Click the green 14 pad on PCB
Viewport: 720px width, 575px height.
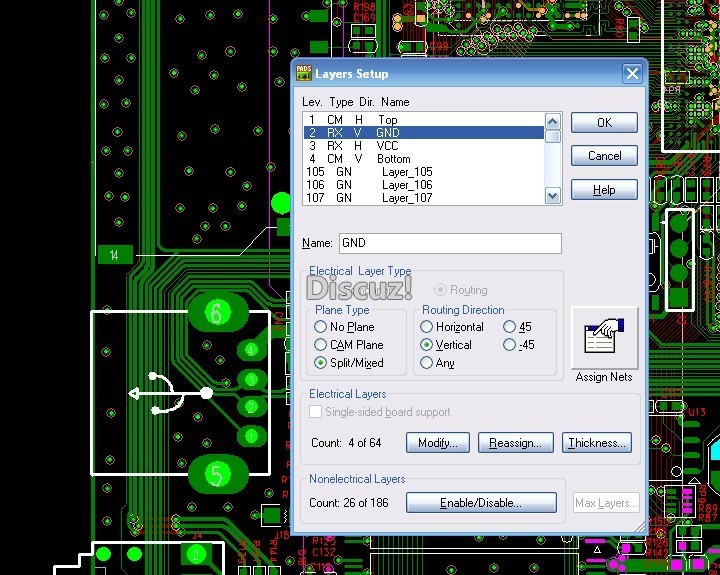(115, 255)
